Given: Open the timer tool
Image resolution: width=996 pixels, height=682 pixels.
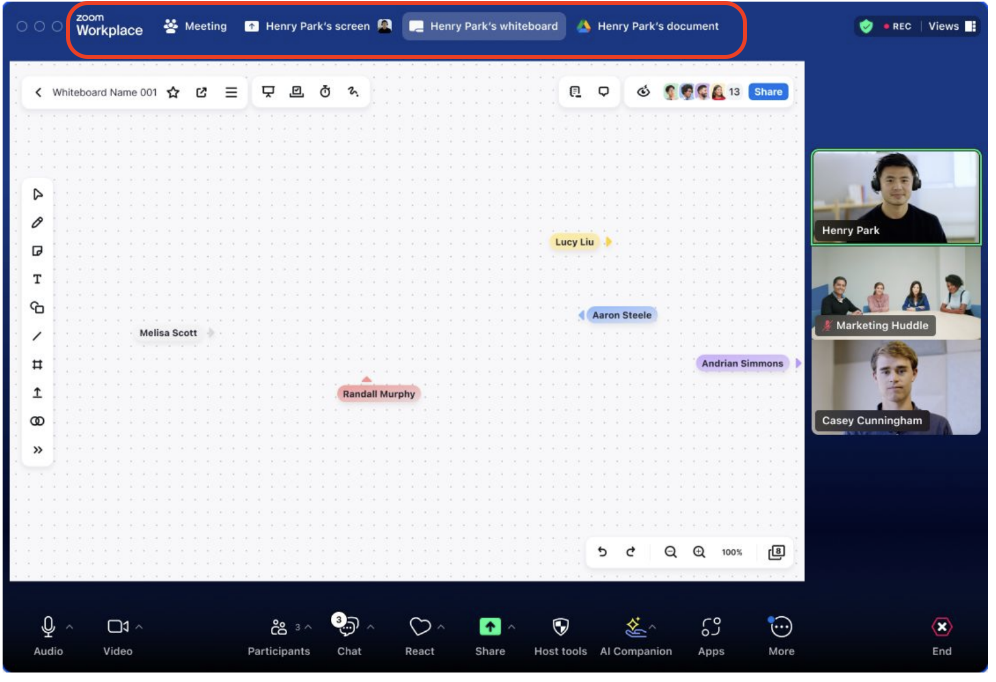Looking at the screenshot, I should click(x=325, y=92).
